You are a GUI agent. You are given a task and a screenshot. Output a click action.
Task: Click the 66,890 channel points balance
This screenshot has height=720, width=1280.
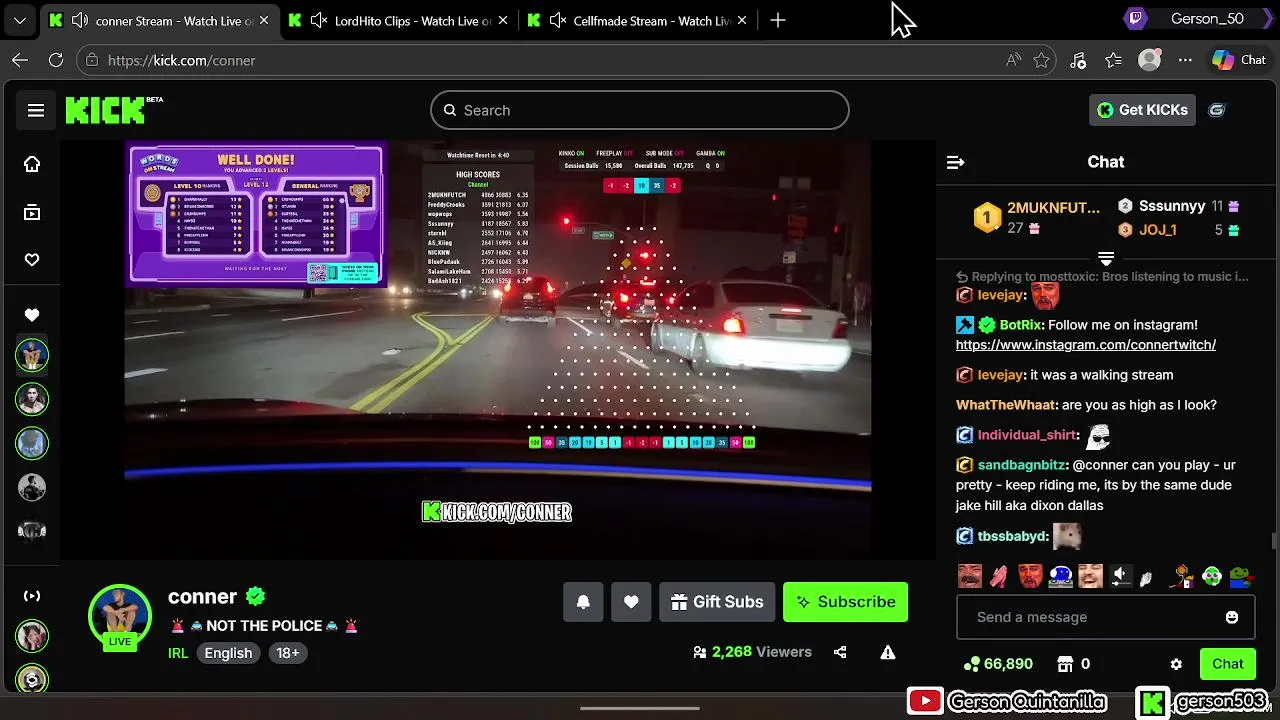[x=998, y=664]
